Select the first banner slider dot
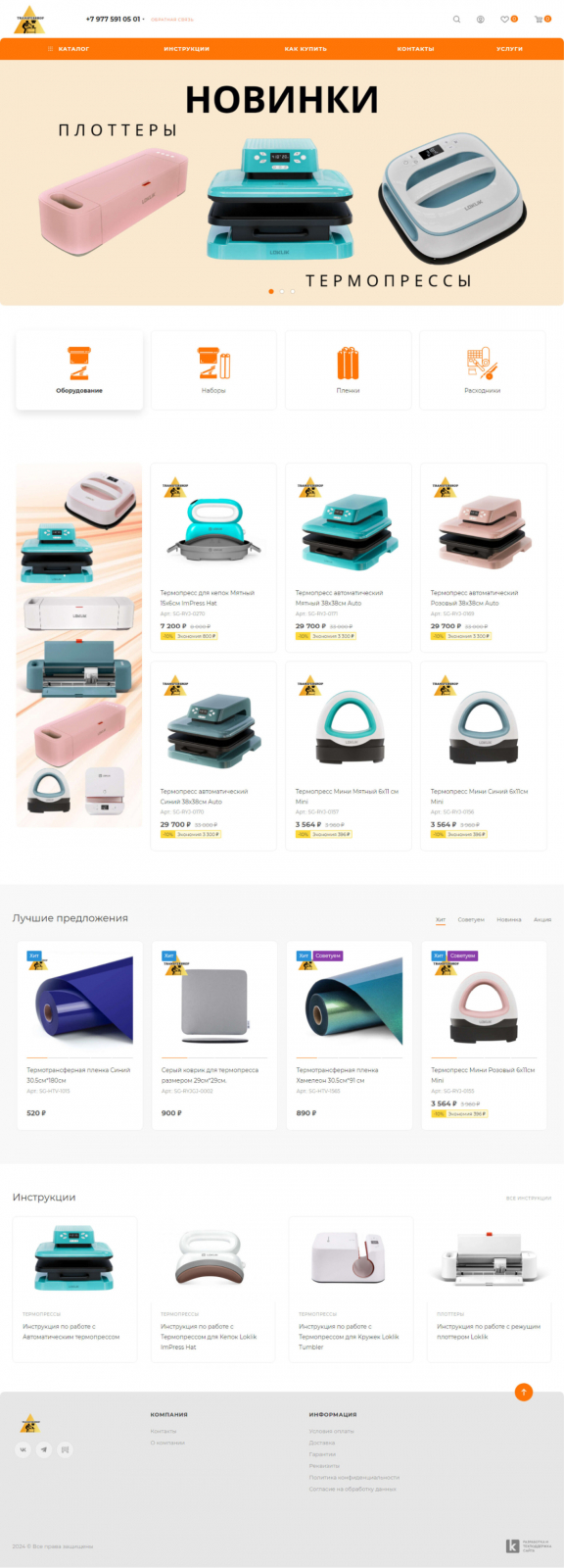Viewport: 564px width, 1568px height. click(x=271, y=291)
